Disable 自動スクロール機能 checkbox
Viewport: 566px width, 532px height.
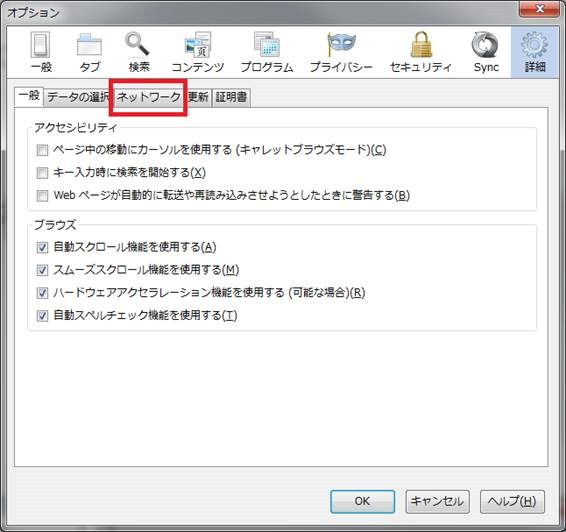[x=42, y=248]
